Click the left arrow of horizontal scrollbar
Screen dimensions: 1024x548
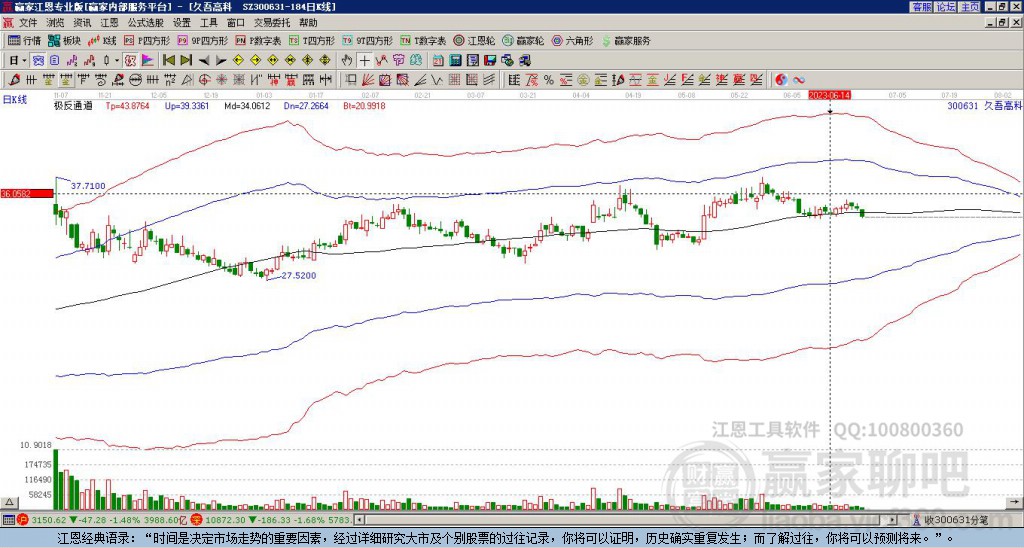[359, 520]
